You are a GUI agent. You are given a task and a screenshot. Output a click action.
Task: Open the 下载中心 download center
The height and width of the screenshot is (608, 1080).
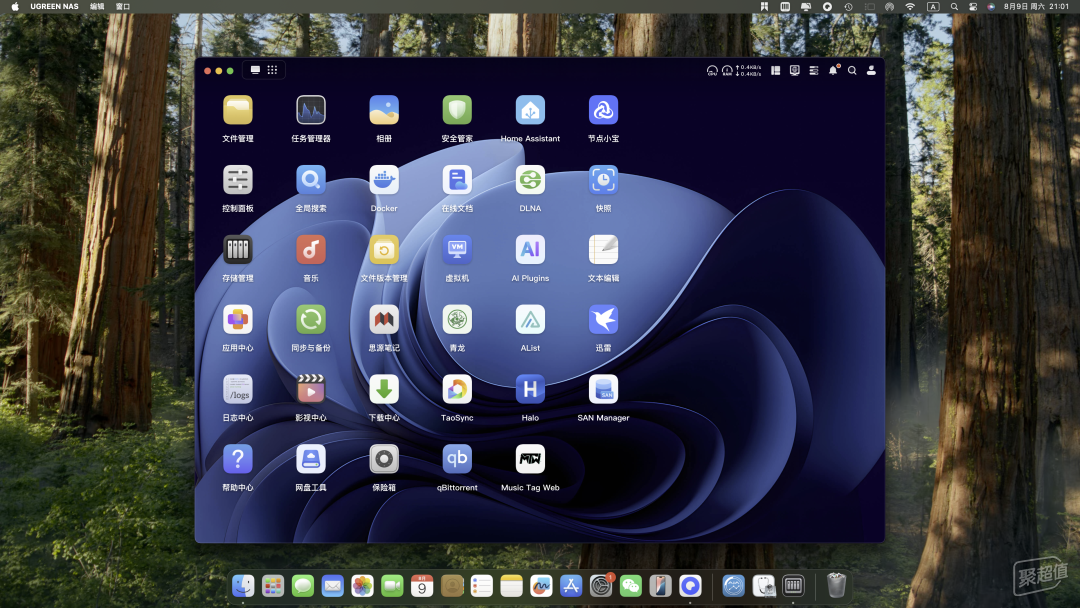click(384, 390)
